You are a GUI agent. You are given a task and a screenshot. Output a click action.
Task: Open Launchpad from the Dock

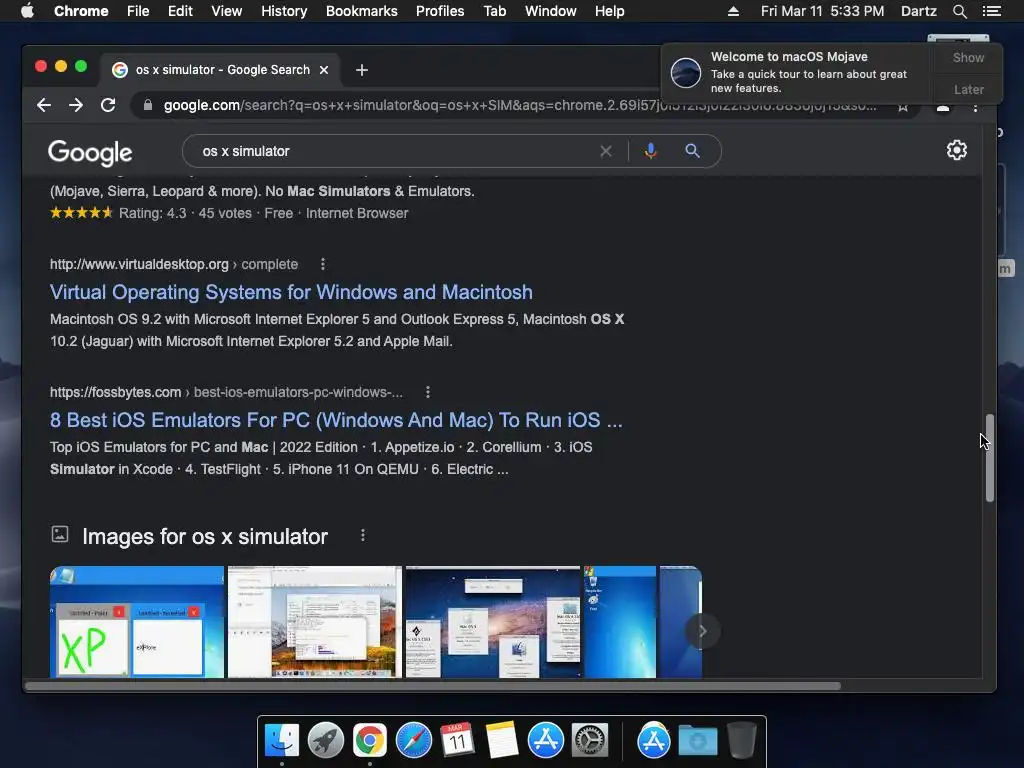click(x=326, y=741)
